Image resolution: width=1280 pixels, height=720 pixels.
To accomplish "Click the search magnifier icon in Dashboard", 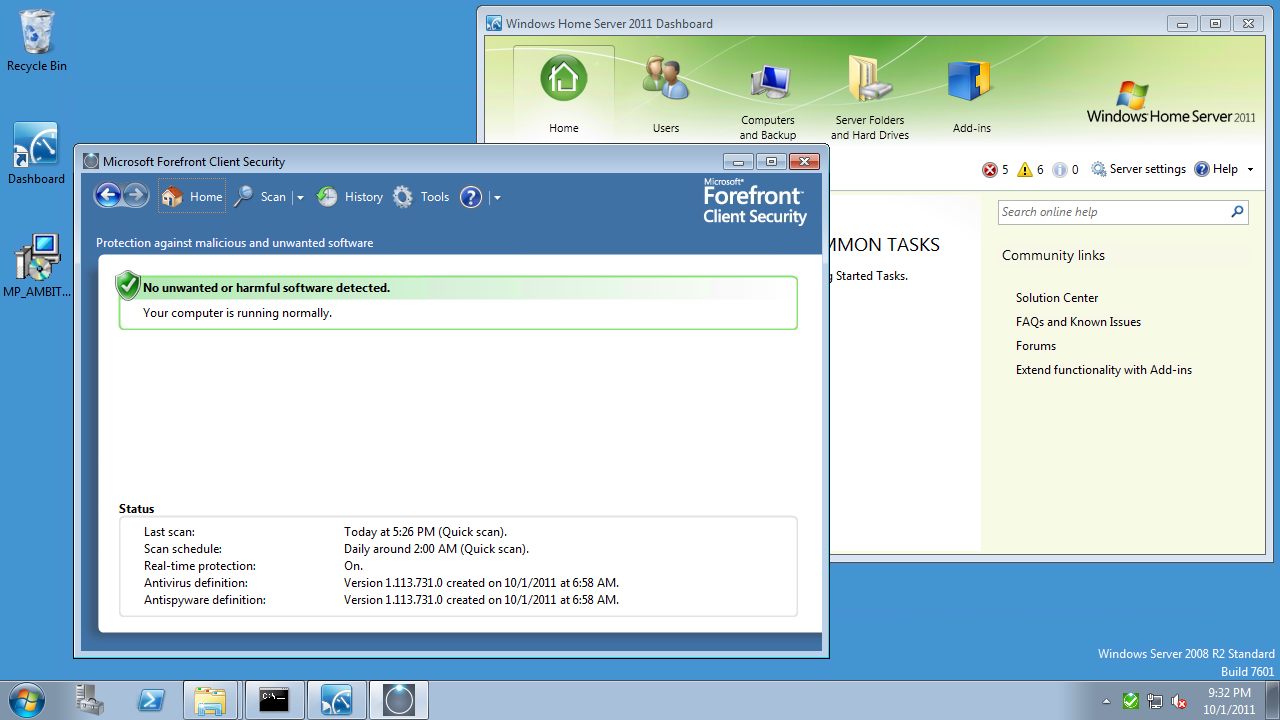I will tap(1237, 212).
